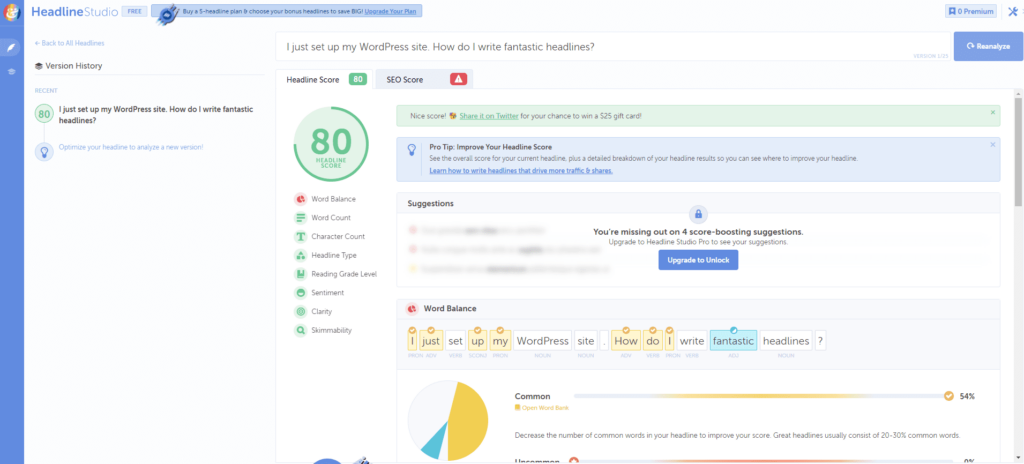1024x464 pixels.
Task: Click the Uncommon words slider marker
Action: [x=573, y=460]
